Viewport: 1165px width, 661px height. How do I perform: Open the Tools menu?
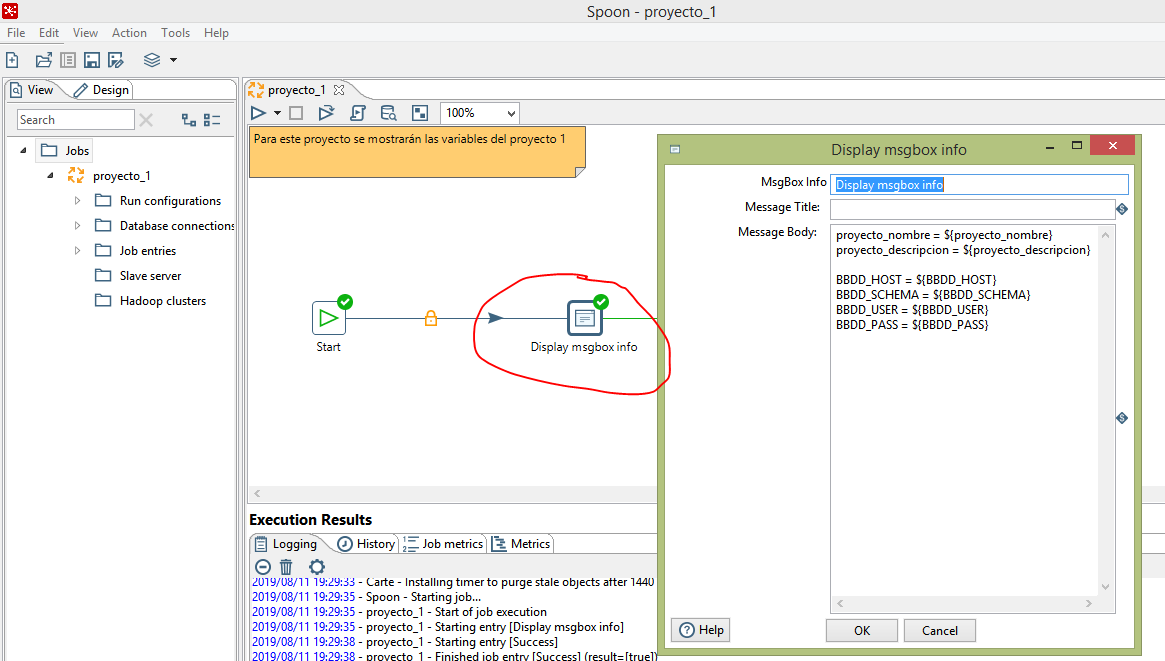(x=175, y=33)
